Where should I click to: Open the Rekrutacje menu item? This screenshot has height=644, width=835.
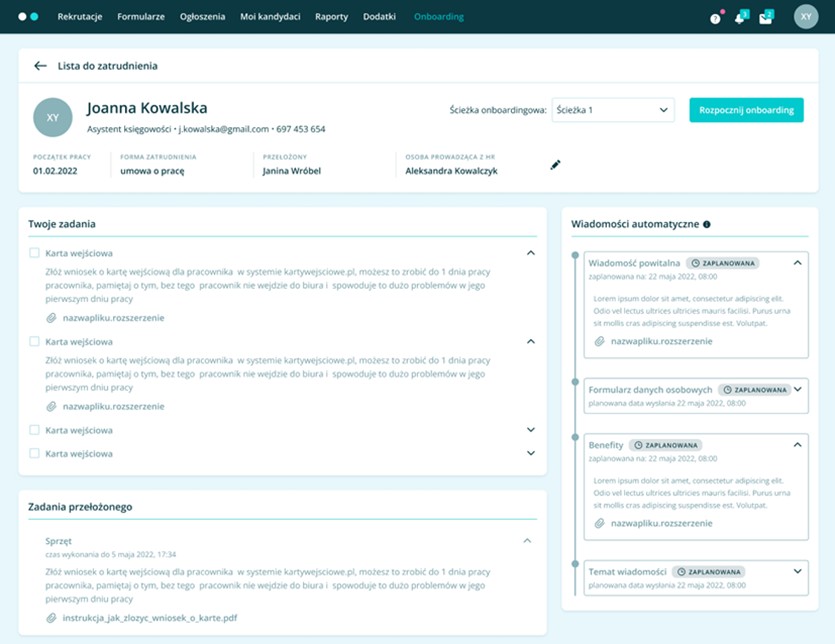point(80,17)
